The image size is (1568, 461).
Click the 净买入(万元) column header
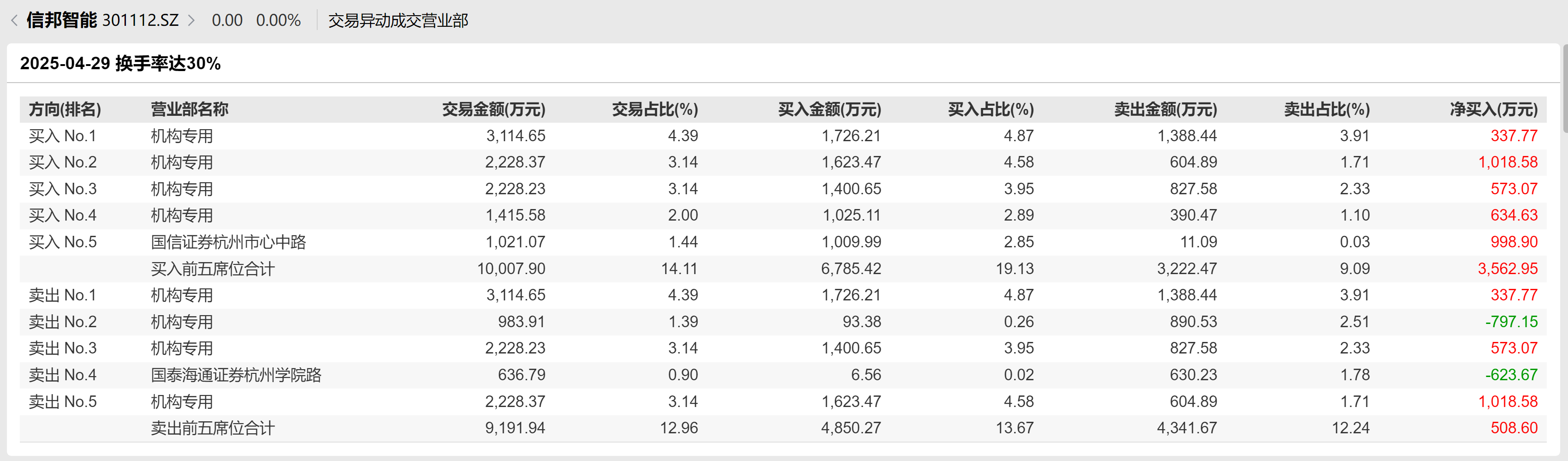click(1493, 110)
